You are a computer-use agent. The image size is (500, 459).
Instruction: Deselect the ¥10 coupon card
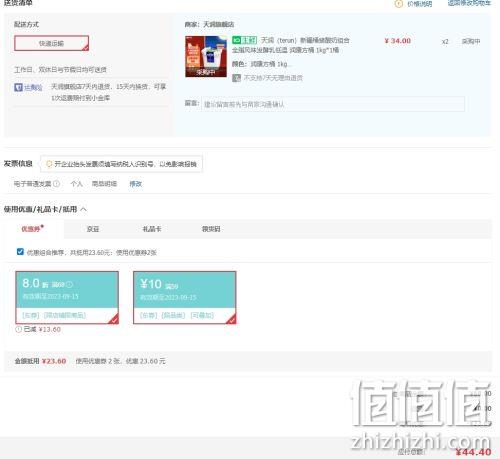[185, 297]
